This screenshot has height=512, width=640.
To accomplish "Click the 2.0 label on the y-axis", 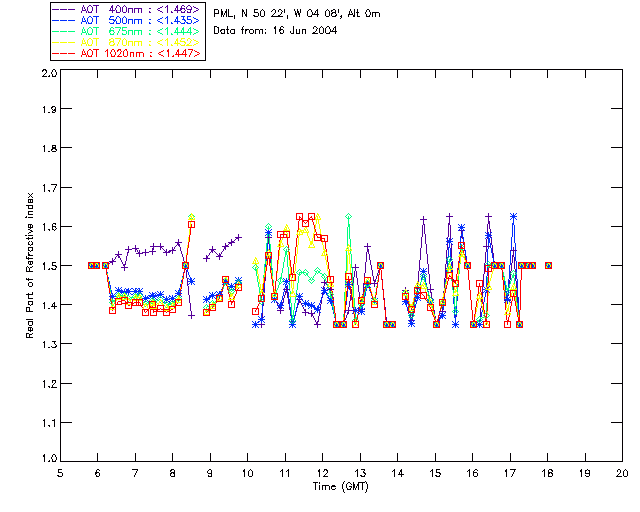I will point(49,73).
